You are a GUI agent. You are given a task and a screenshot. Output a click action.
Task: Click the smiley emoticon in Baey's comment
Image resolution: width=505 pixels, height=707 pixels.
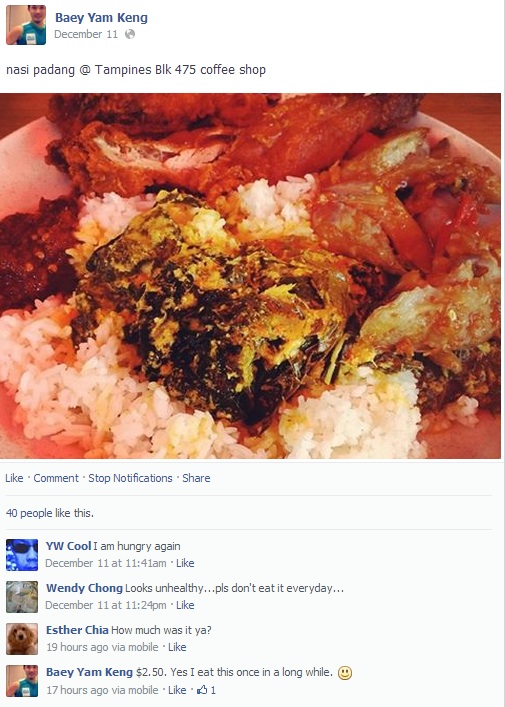(x=345, y=673)
